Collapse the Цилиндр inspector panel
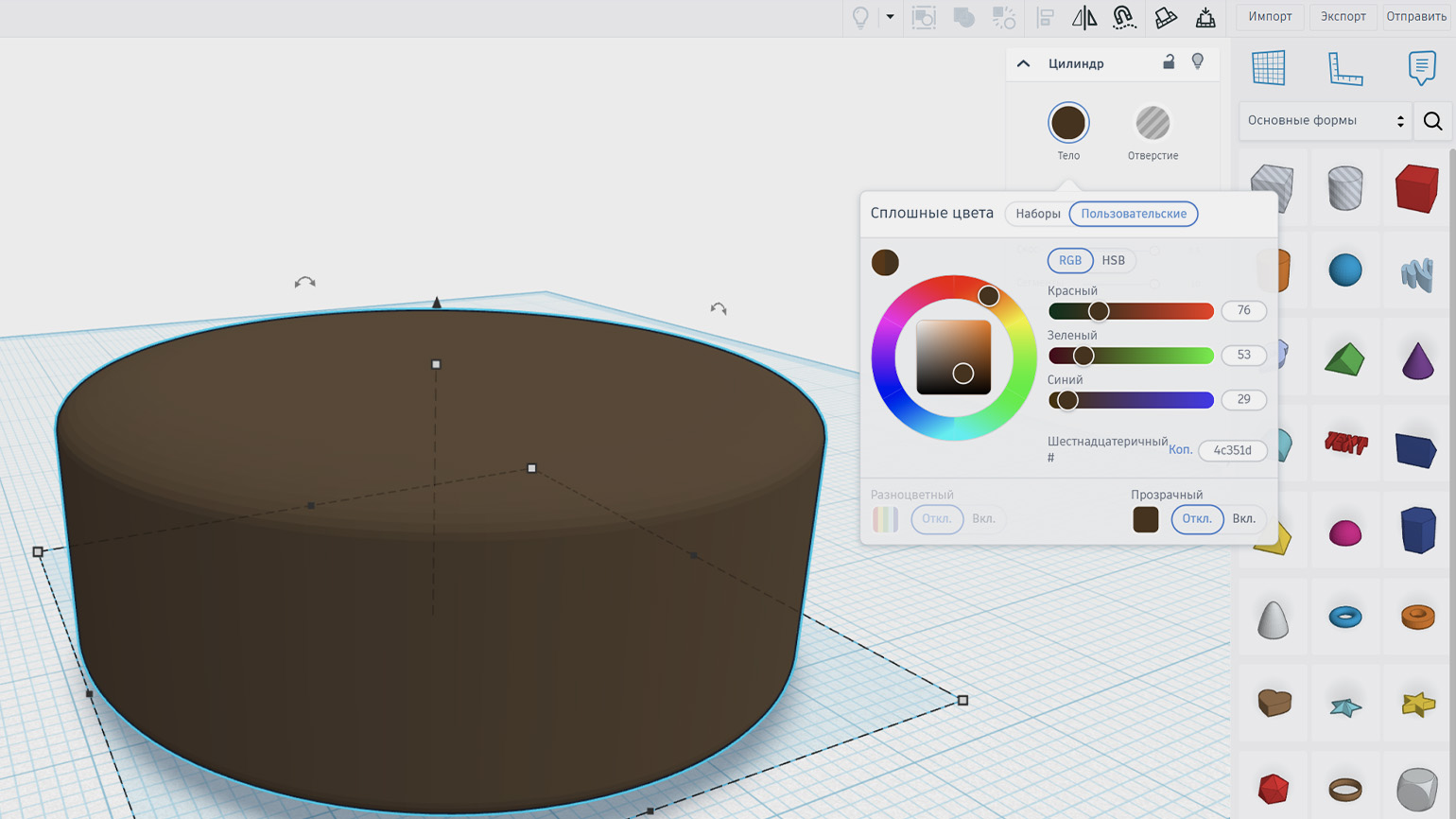 (1023, 63)
